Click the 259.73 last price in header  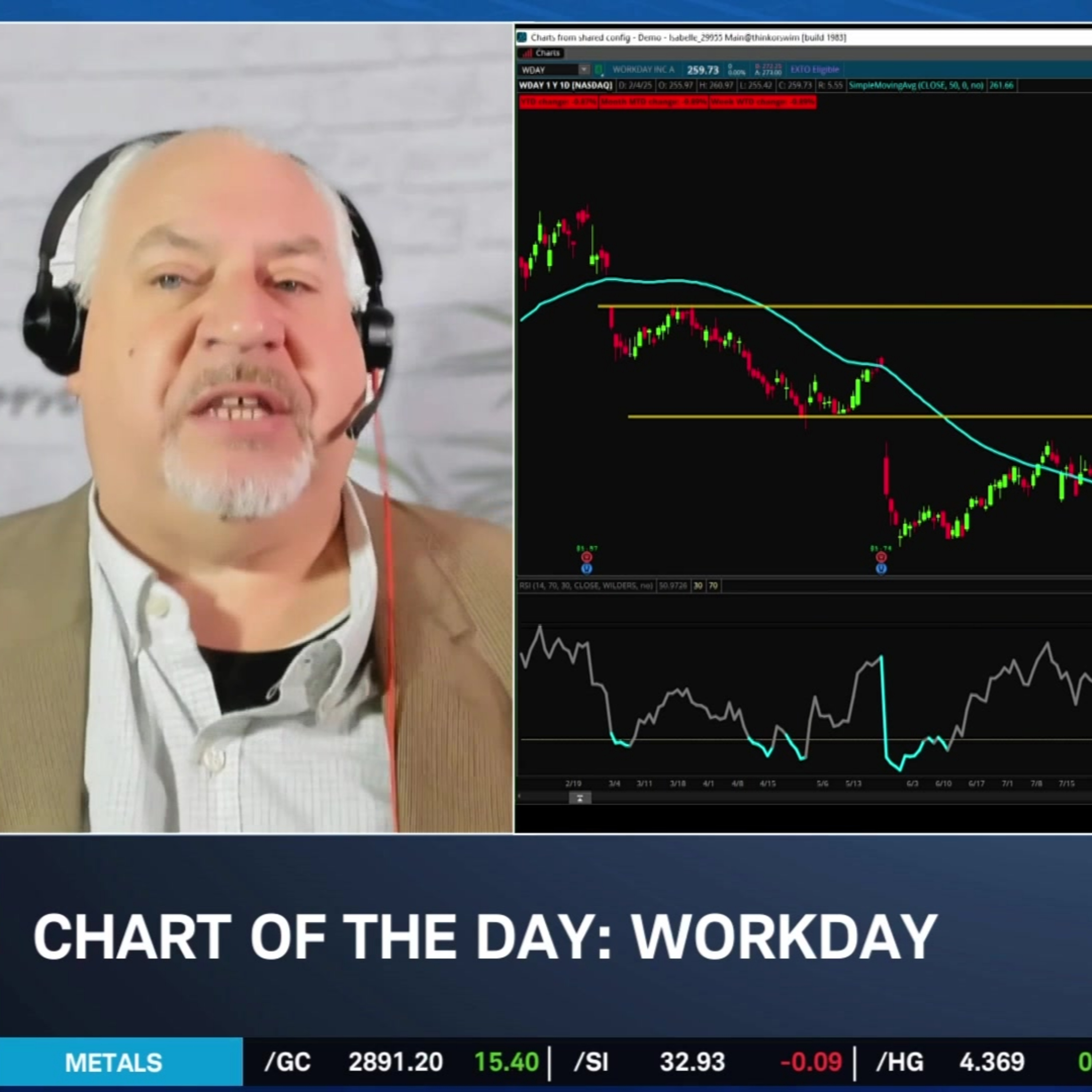[x=703, y=70]
